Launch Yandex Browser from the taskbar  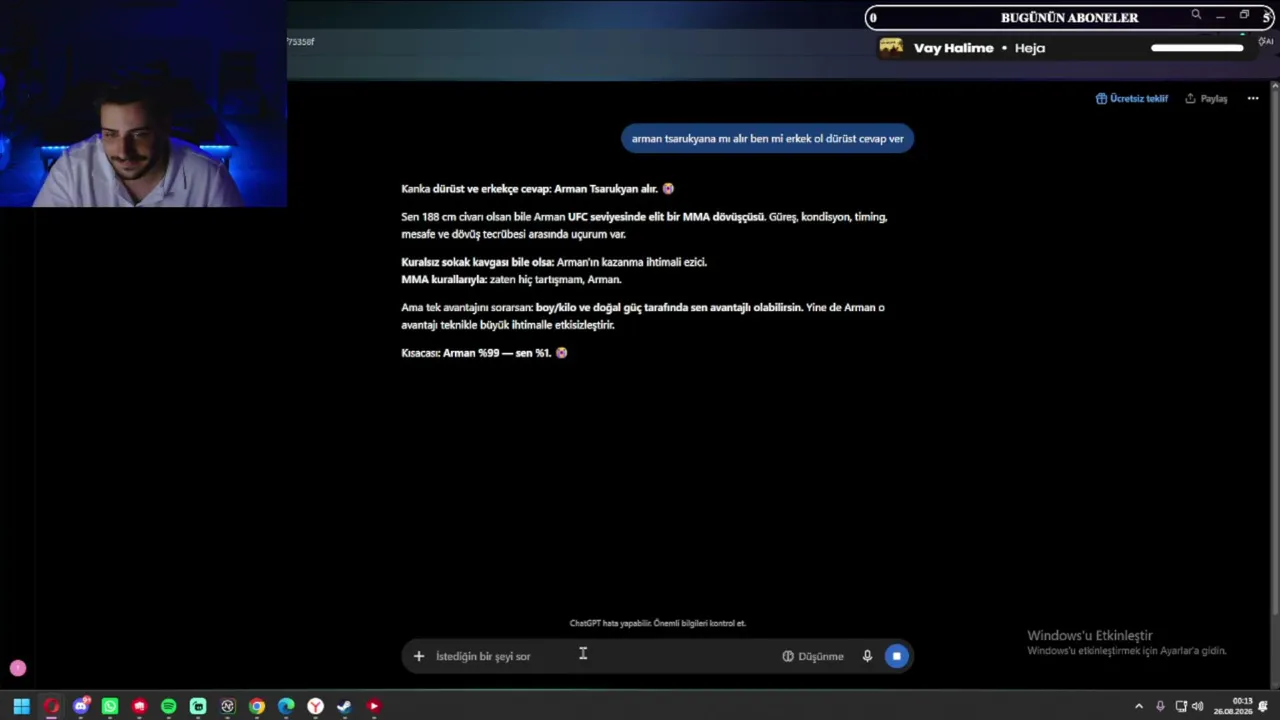315,707
